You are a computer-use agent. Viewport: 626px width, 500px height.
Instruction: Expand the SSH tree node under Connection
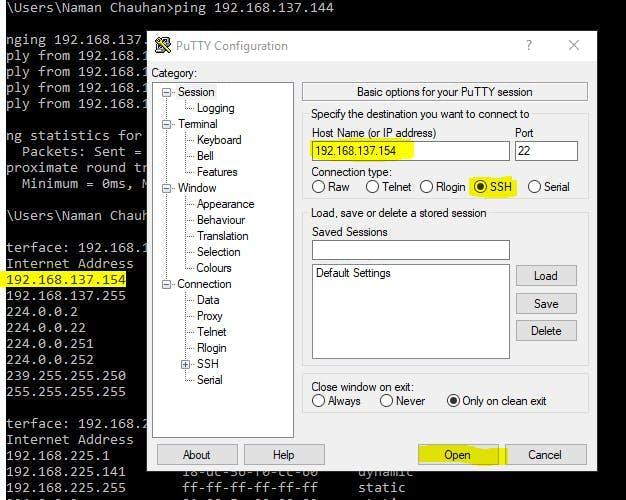185,364
